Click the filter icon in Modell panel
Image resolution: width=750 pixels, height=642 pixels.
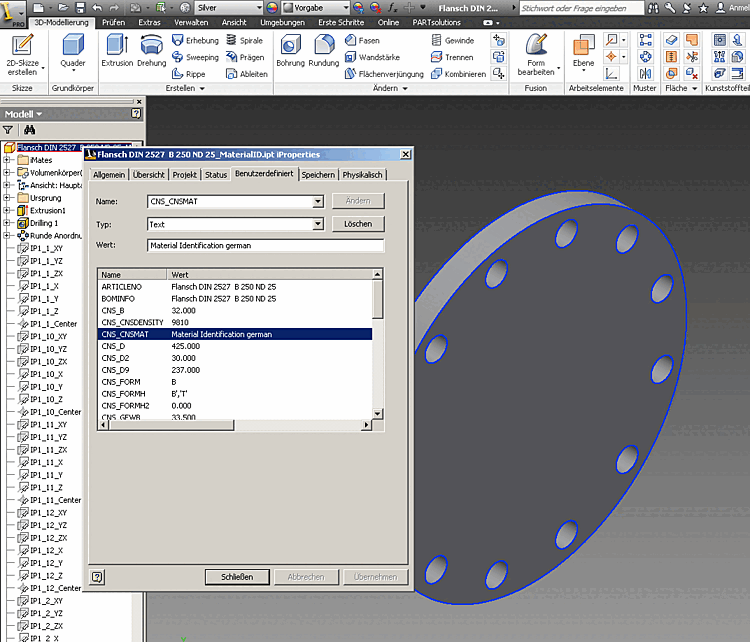pyautogui.click(x=9, y=130)
